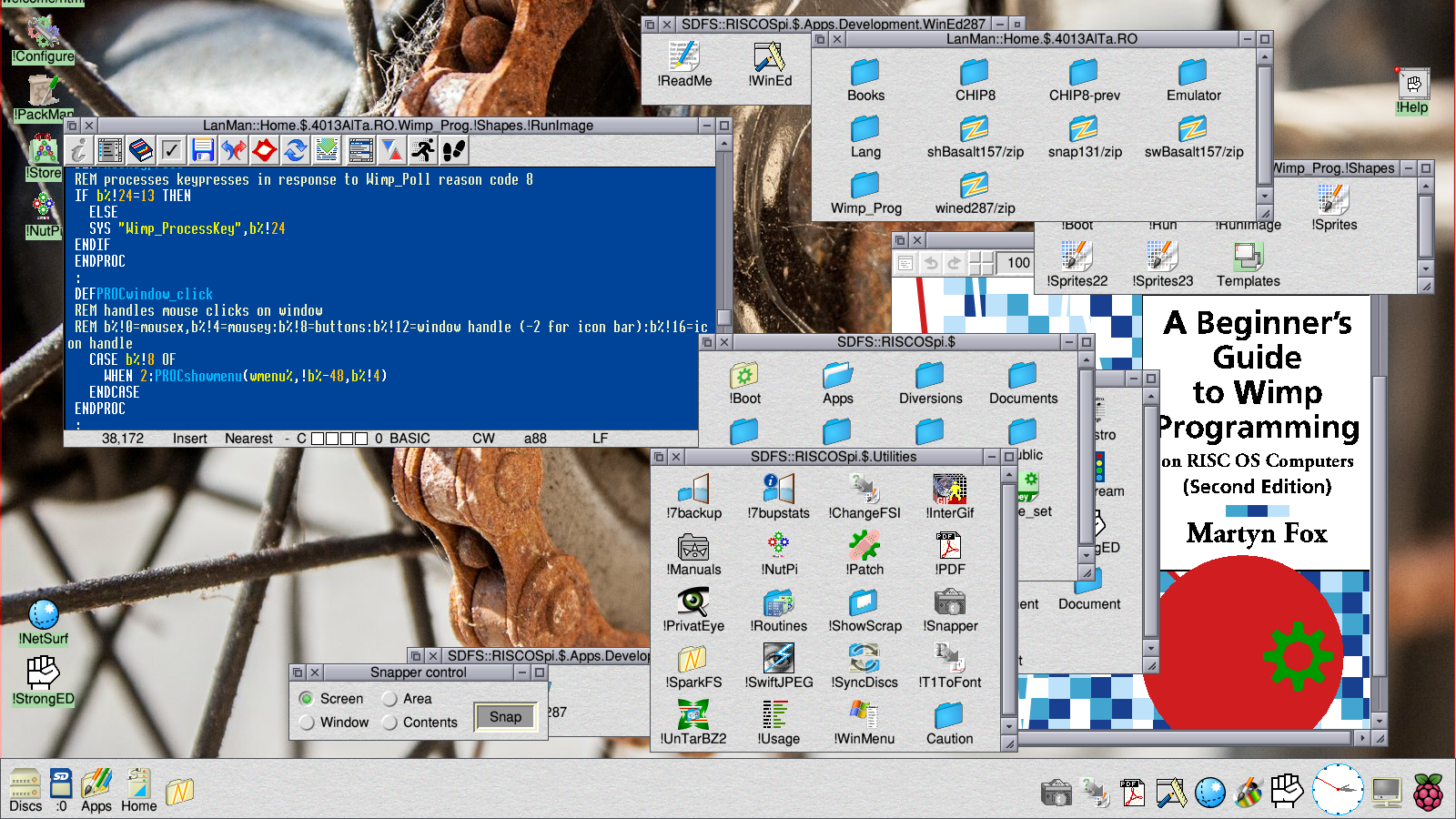Open the CHIP8-prev folder
The image size is (1456, 819).
(x=1084, y=80)
